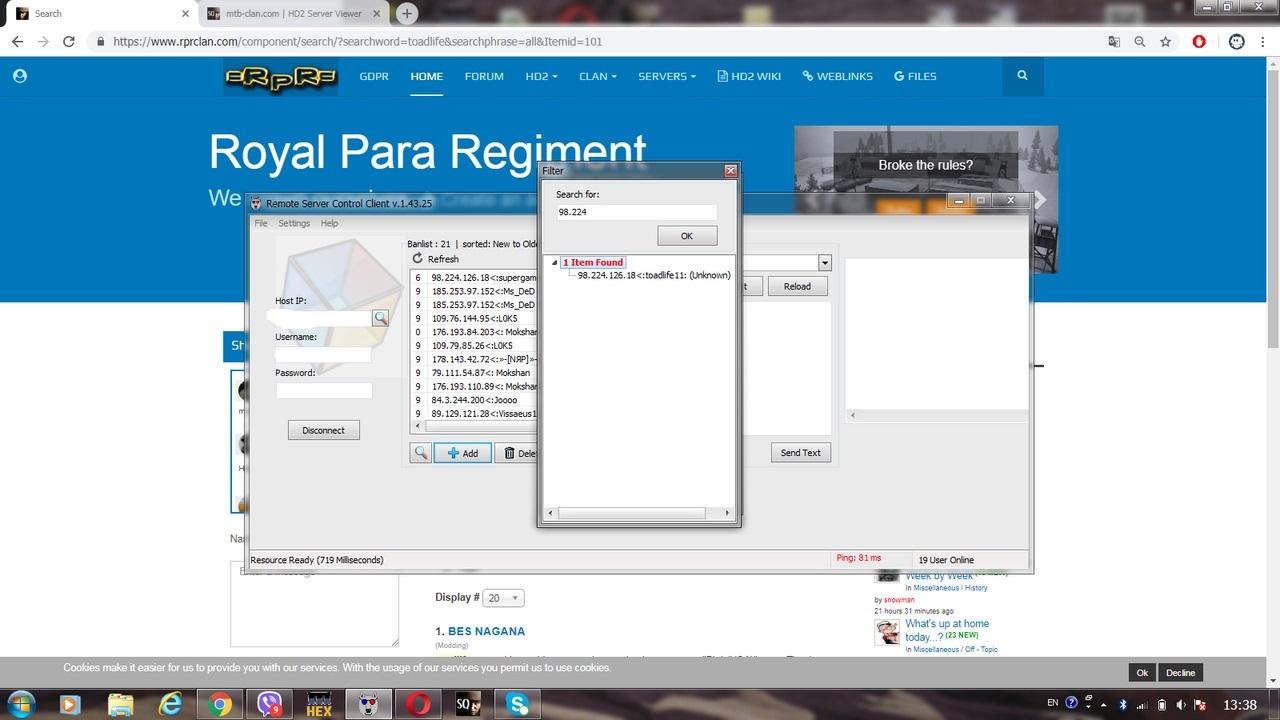The height and width of the screenshot is (720, 1280).
Task: Open Google Chrome from the taskbar
Action: coord(219,704)
